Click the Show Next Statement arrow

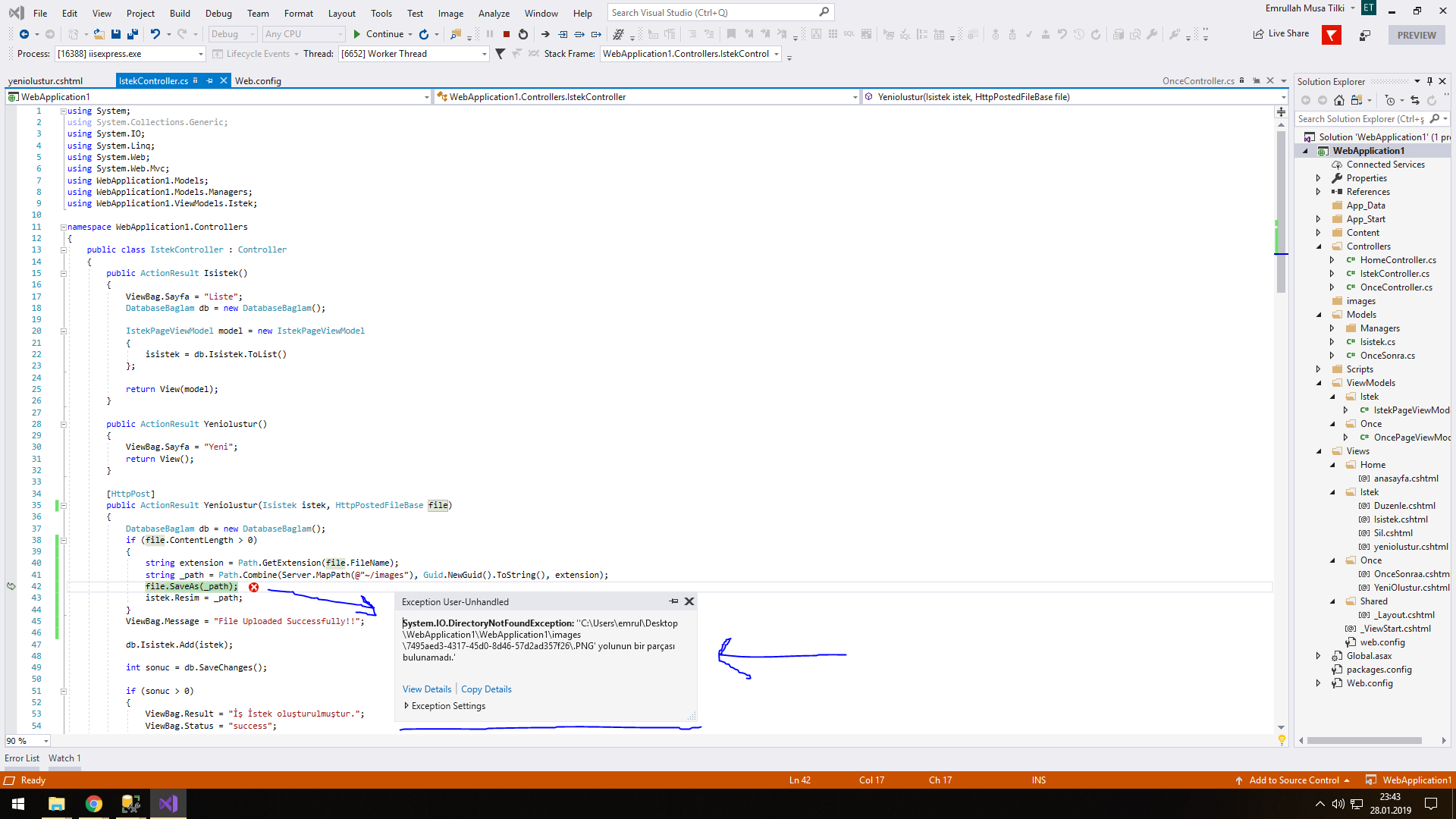(545, 34)
